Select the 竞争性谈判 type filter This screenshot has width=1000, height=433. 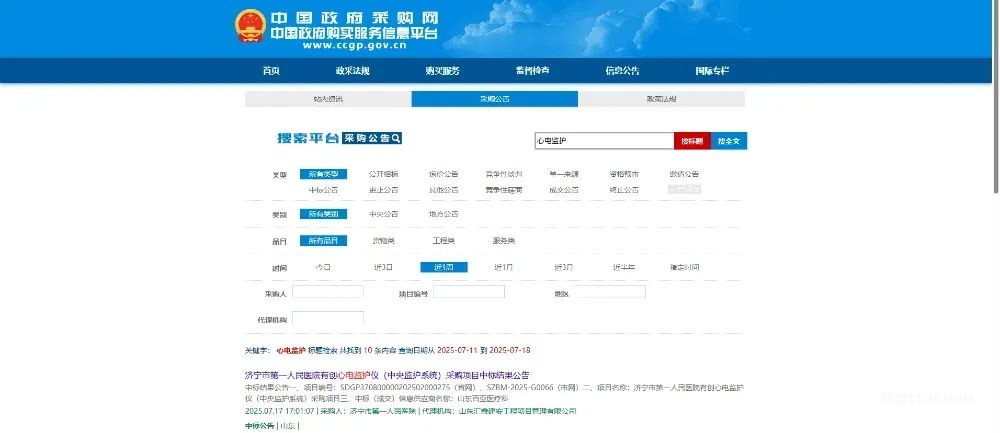504,174
